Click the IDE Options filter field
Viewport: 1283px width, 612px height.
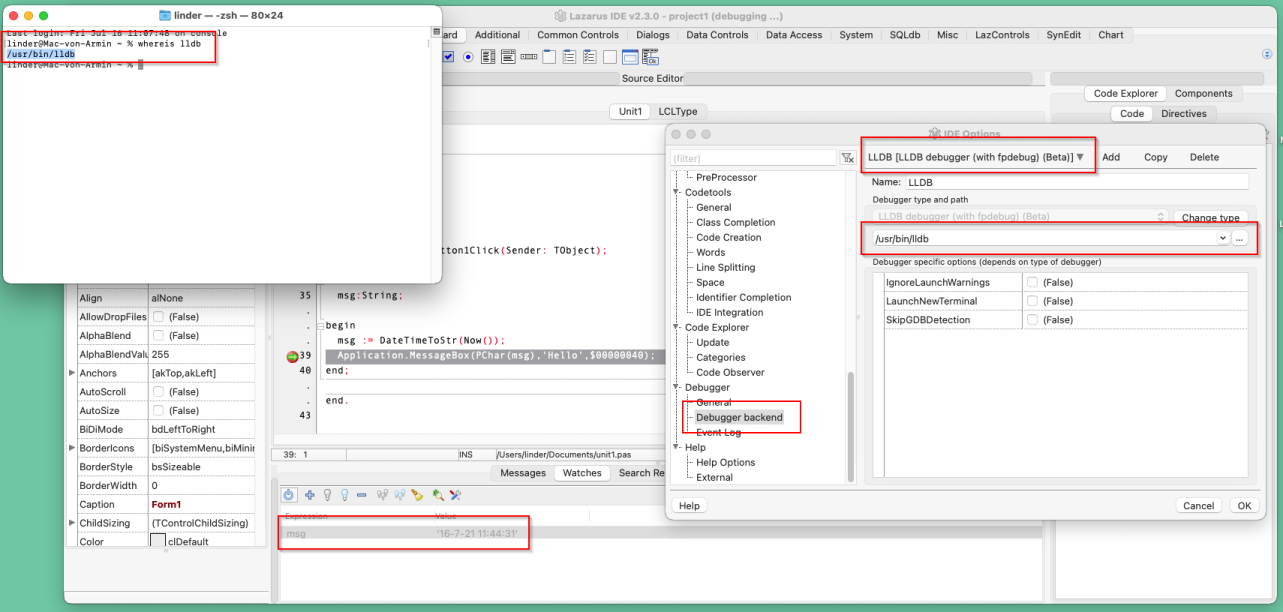[754, 158]
